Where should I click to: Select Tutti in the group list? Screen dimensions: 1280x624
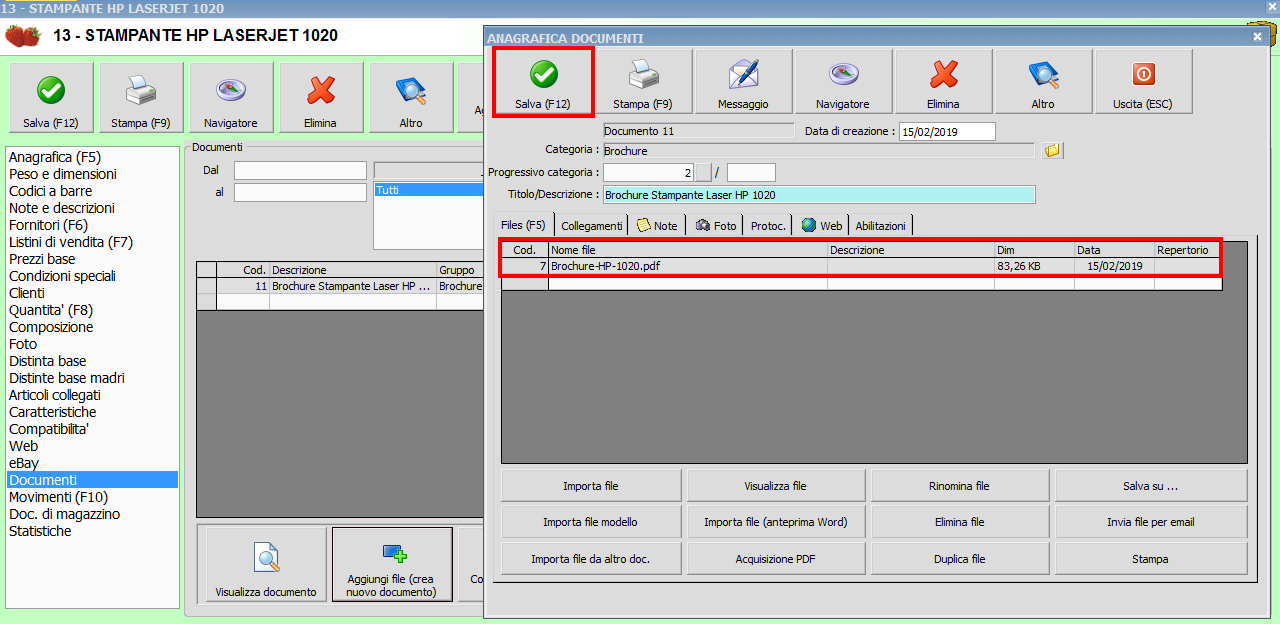[429, 190]
